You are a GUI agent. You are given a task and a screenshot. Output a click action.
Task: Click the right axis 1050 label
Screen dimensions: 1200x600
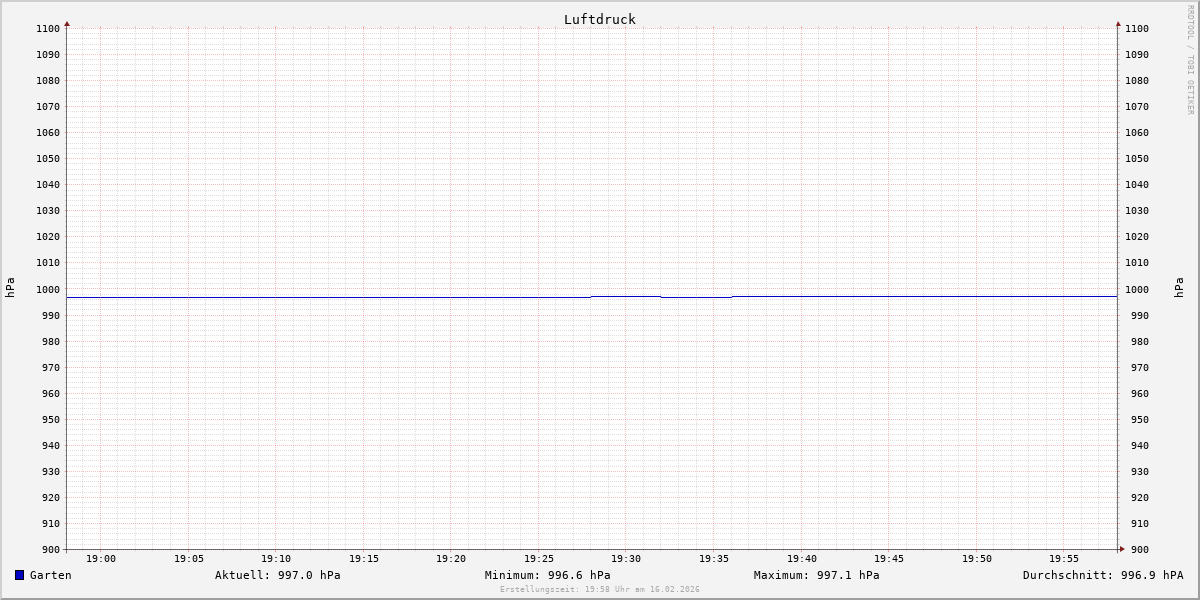1137,159
